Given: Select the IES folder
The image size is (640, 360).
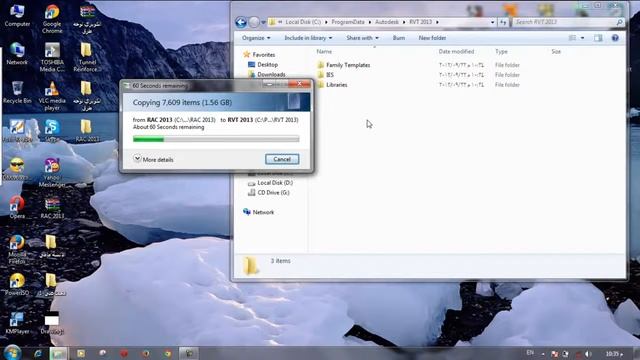Looking at the screenshot, I should [x=326, y=75].
